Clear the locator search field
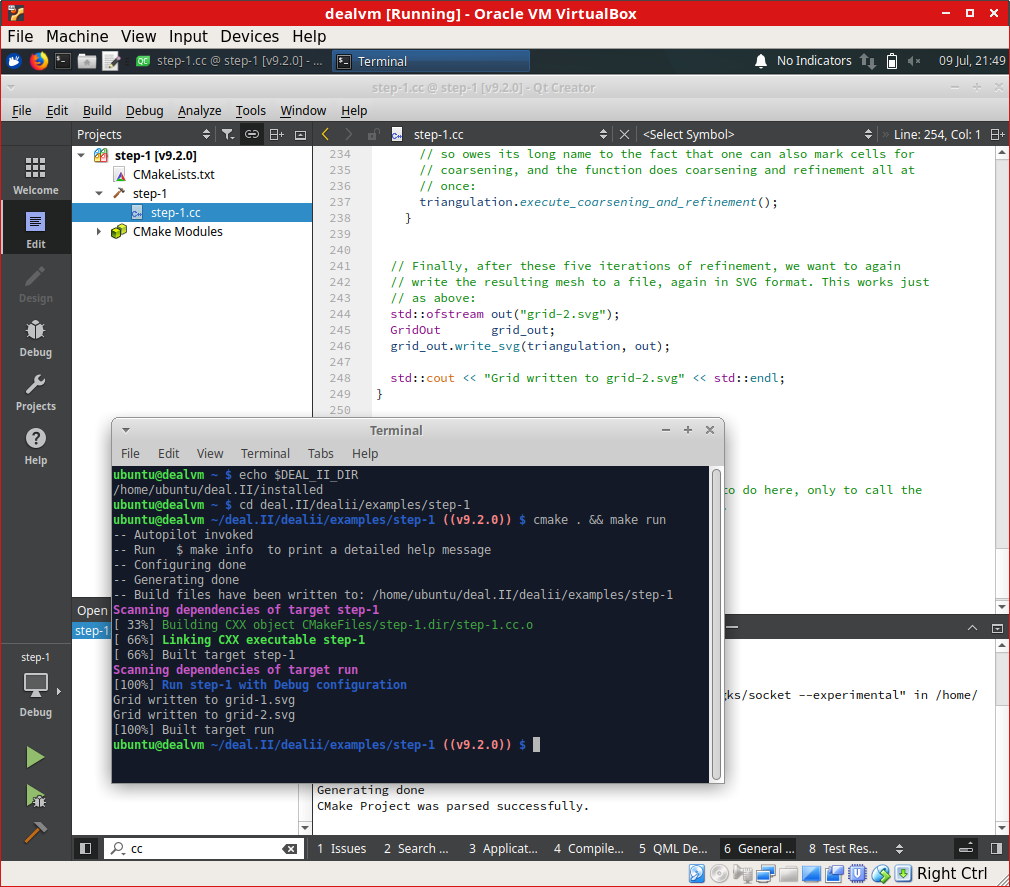Screen dimensions: 1010x887 [x=290, y=848]
